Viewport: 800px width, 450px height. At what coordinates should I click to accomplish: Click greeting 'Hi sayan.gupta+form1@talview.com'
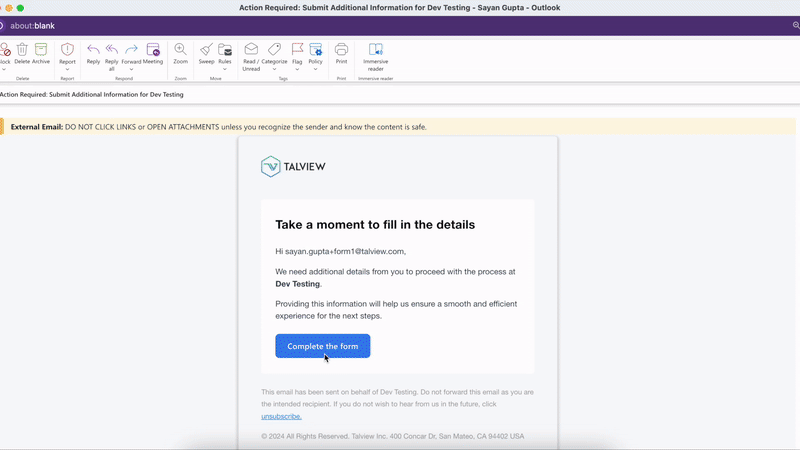click(x=341, y=252)
